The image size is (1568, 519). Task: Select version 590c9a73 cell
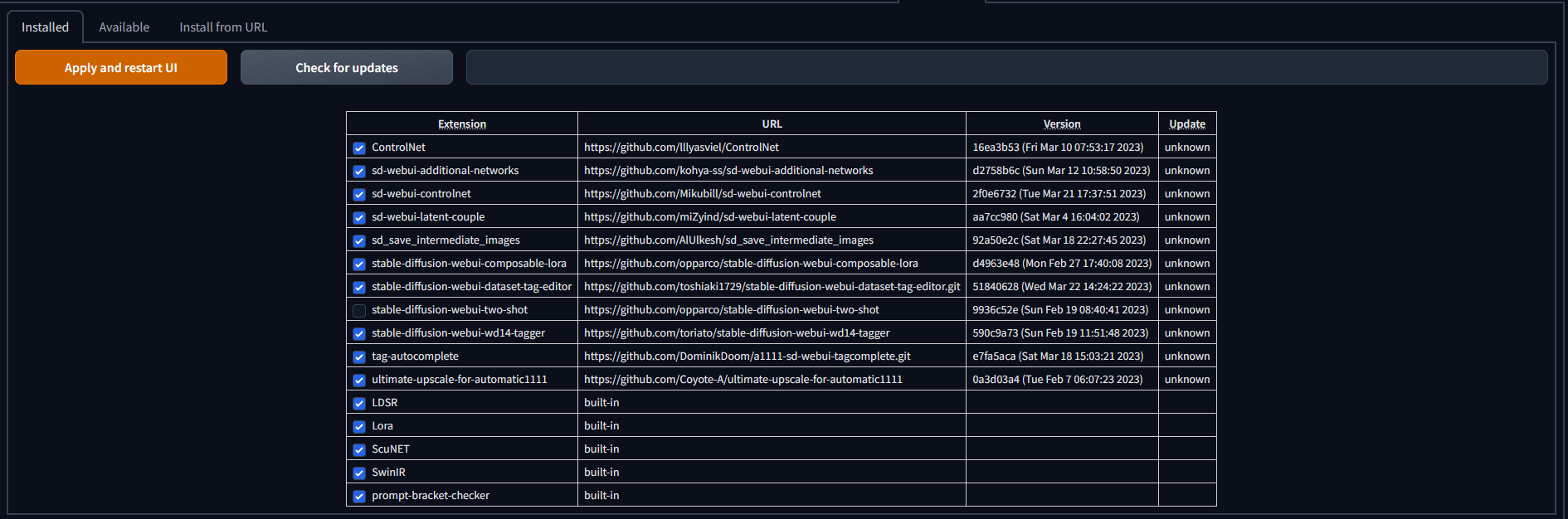tap(1060, 332)
